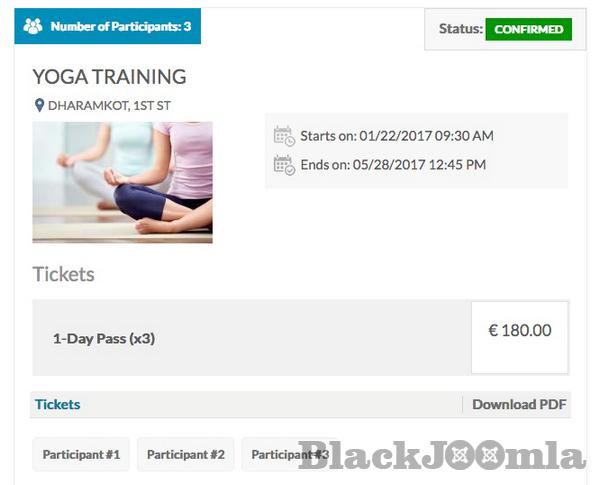Click the yoga training event photo
This screenshot has width=600, height=485.
122,183
